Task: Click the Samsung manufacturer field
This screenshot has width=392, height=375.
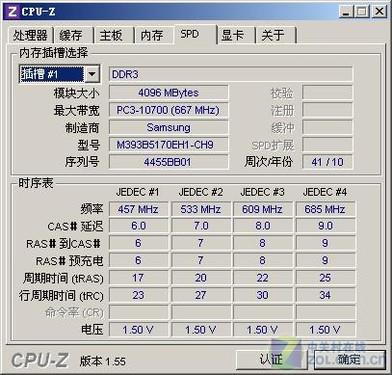Action: point(169,127)
